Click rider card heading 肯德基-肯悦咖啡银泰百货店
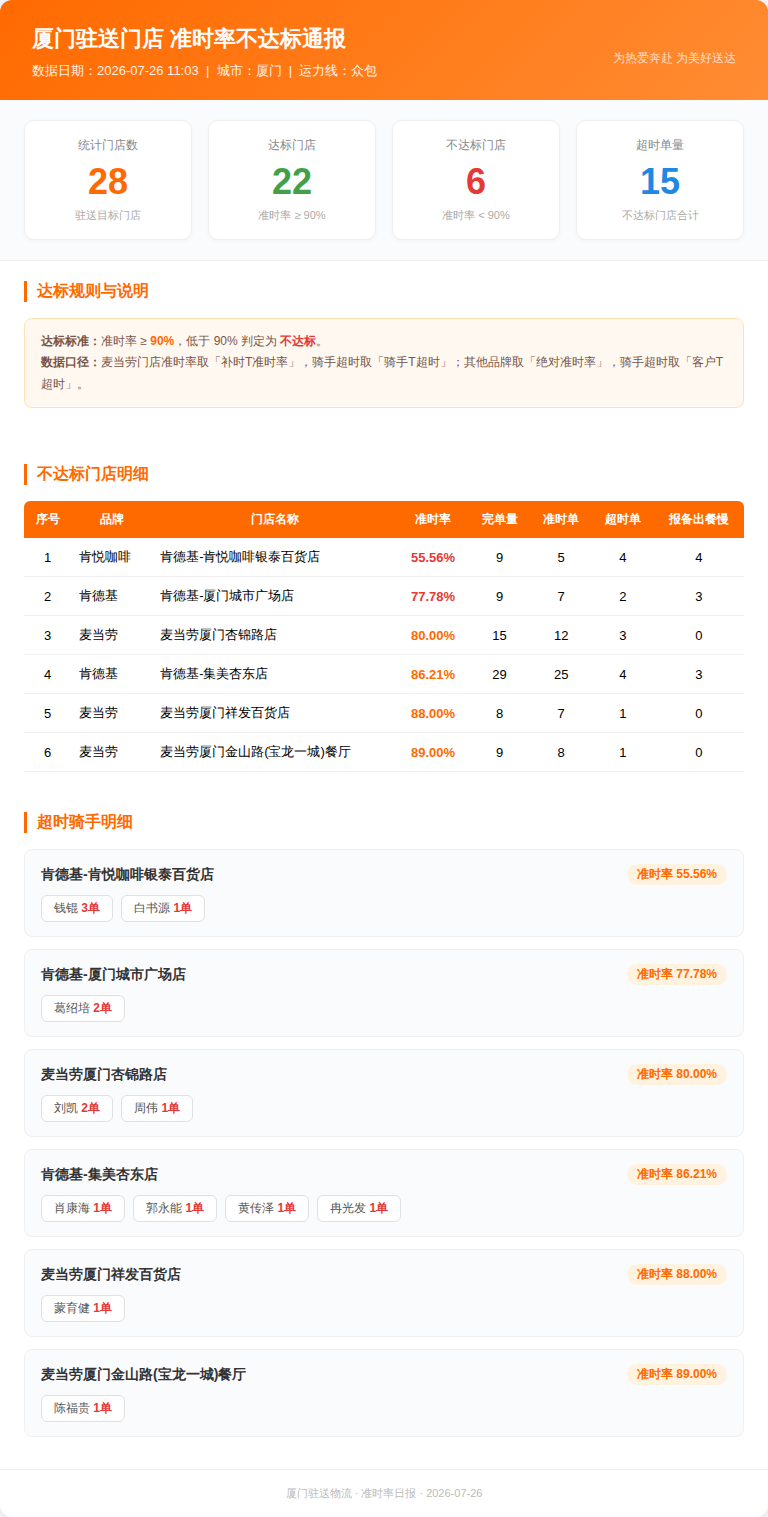The height and width of the screenshot is (1517, 768). coord(127,874)
